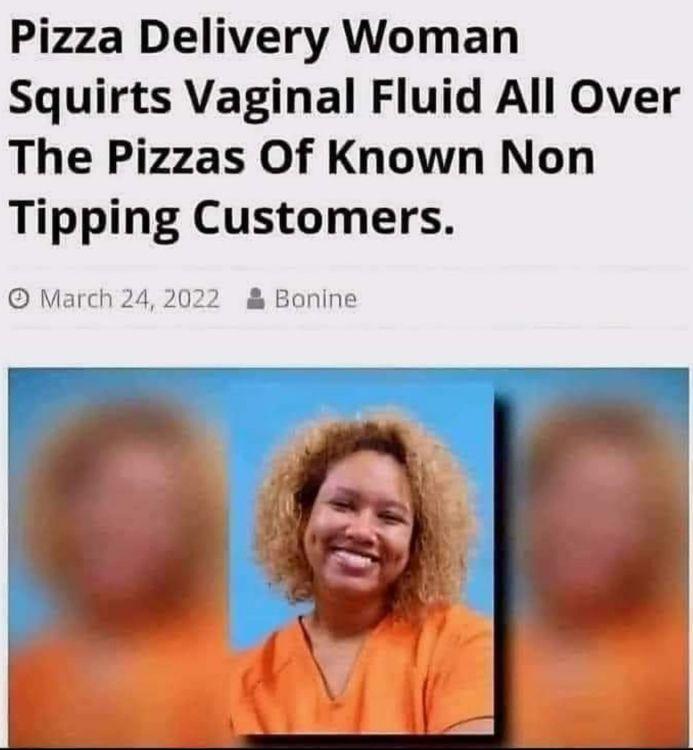This screenshot has height=750, width=693.
Task: Click the headline line starting with "Squirts"
Action: coord(344,99)
